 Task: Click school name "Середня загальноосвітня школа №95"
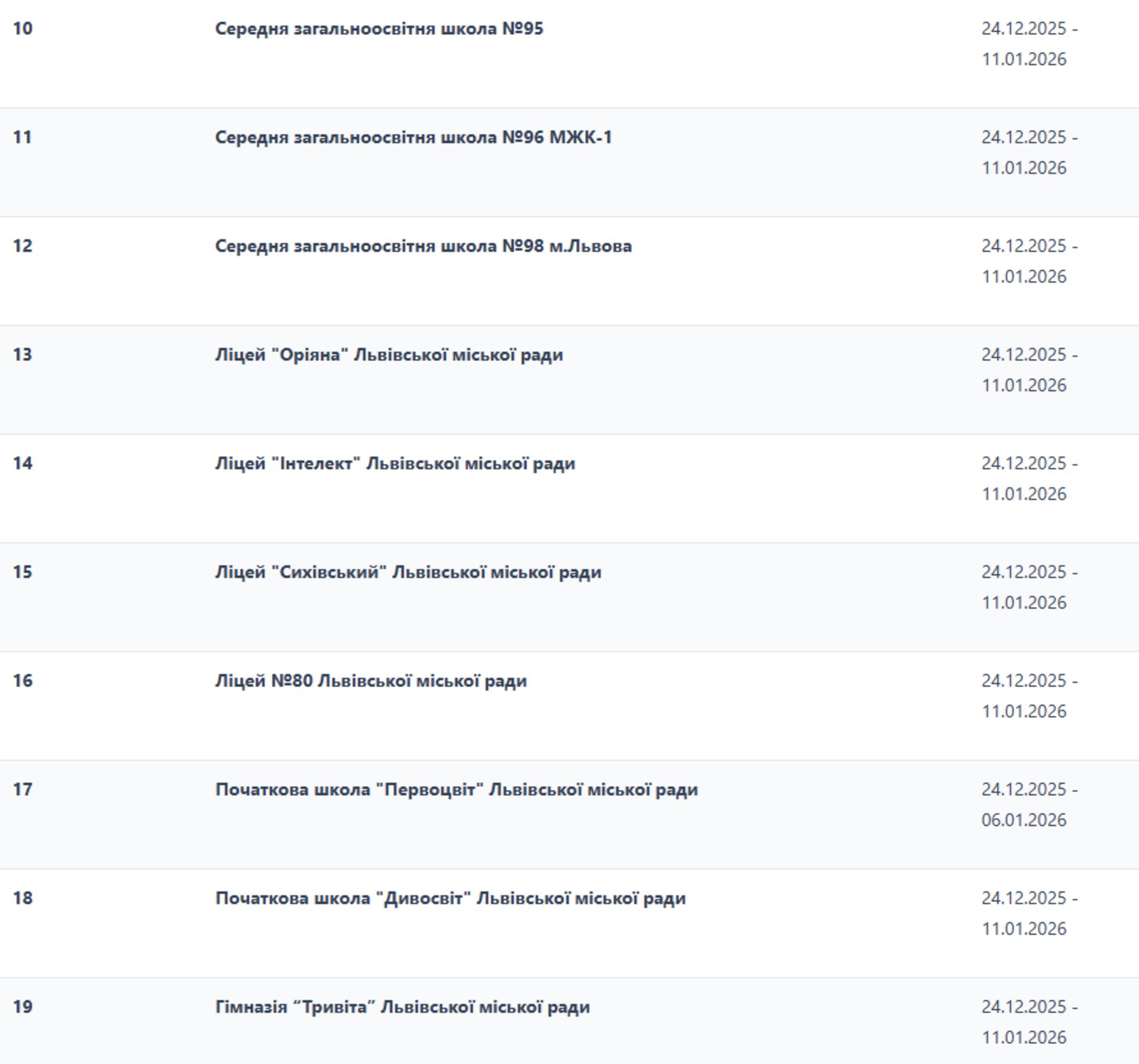click(378, 28)
